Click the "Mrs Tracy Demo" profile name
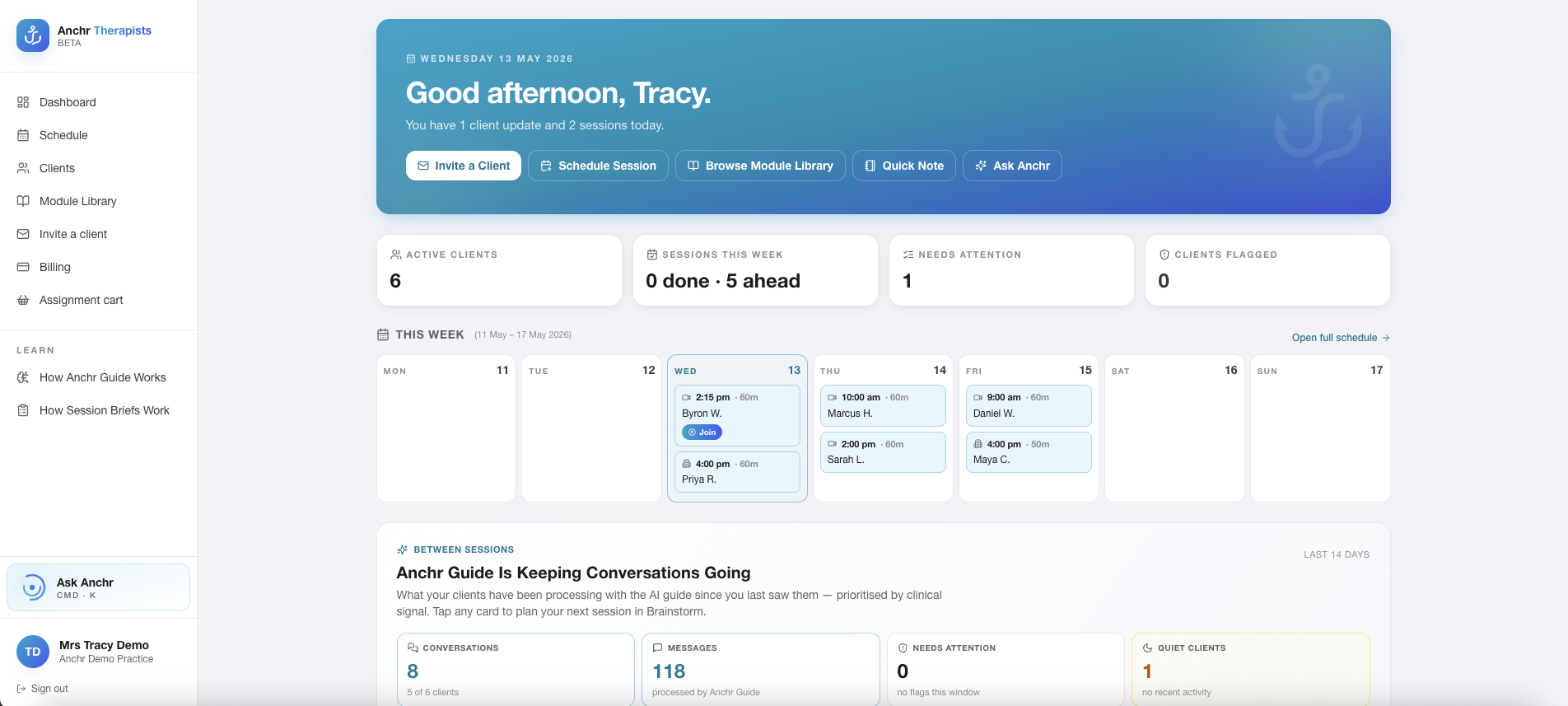1568x706 pixels. point(104,645)
